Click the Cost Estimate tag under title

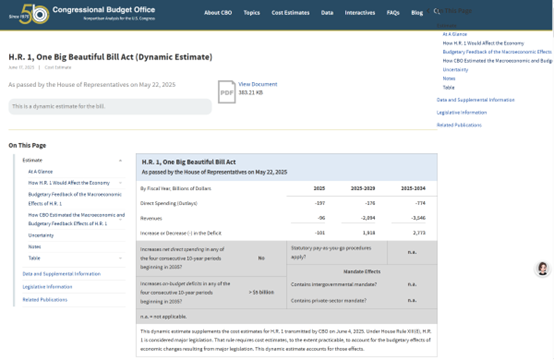(x=58, y=67)
